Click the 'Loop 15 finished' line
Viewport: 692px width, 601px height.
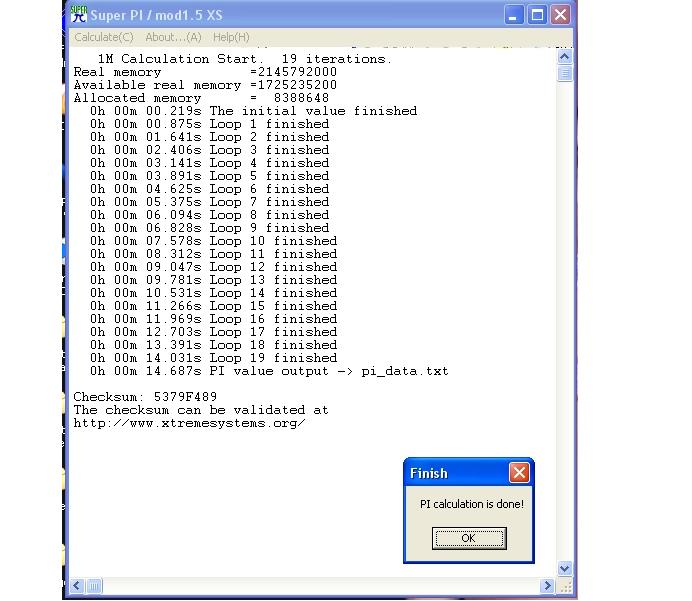pos(214,306)
